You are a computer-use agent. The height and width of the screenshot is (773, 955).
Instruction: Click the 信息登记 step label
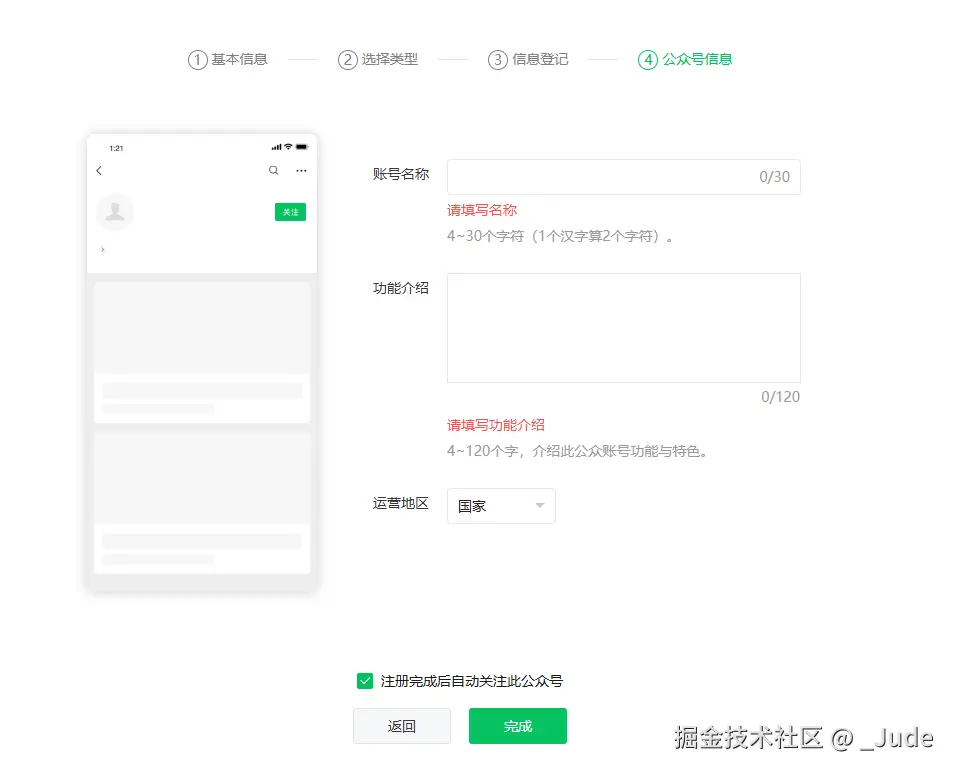click(541, 59)
